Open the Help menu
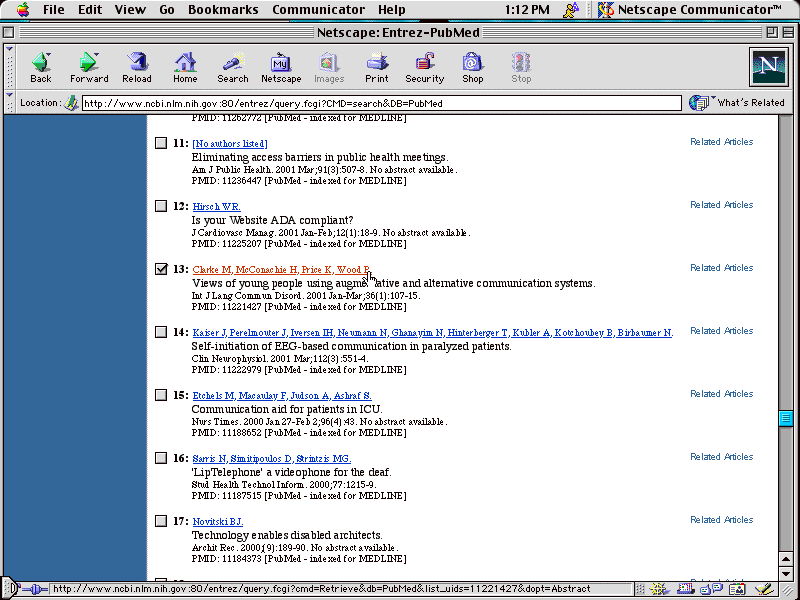 392,9
